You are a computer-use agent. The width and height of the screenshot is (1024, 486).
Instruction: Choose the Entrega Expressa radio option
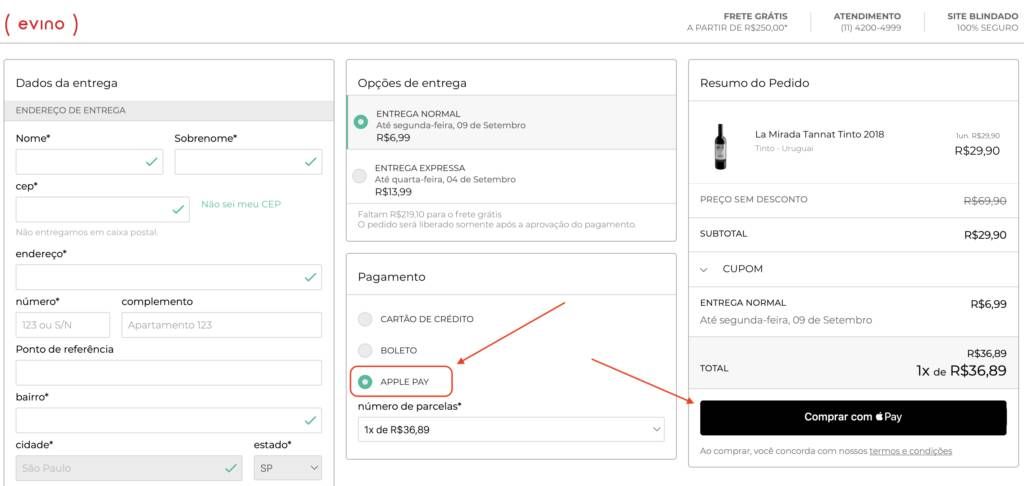click(x=359, y=176)
